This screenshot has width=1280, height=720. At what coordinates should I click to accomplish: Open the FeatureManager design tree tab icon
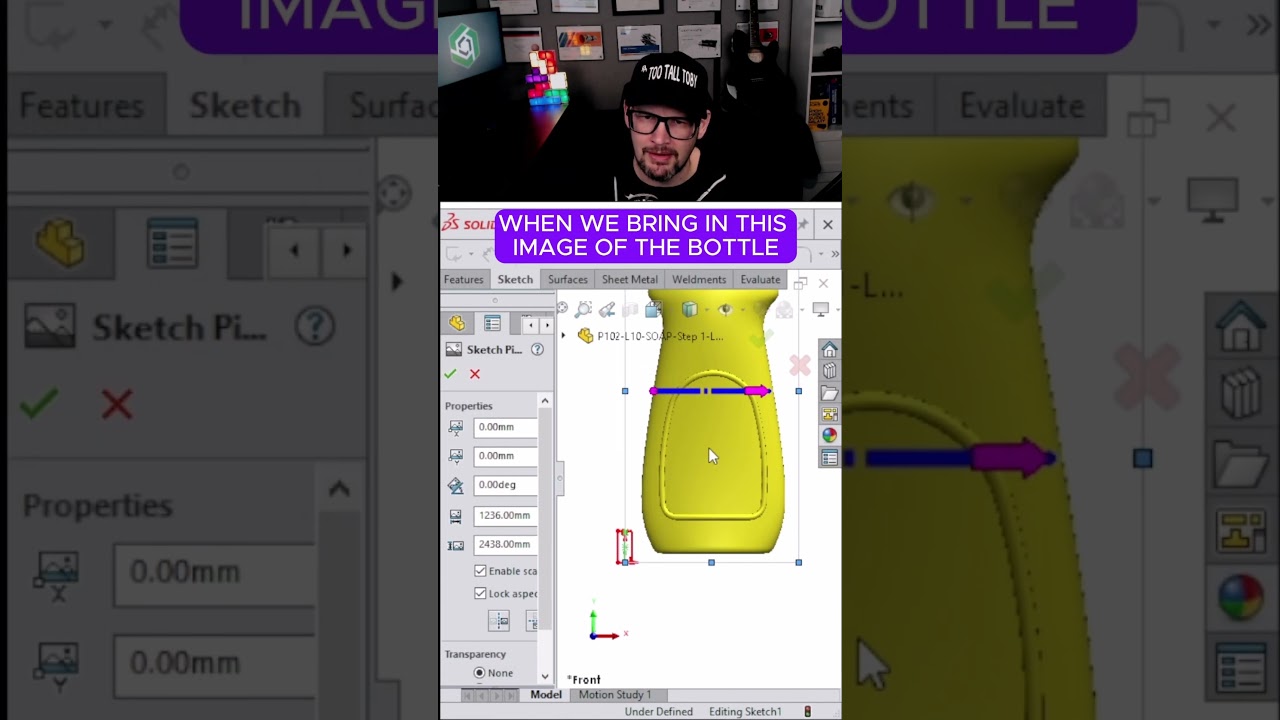coord(457,323)
